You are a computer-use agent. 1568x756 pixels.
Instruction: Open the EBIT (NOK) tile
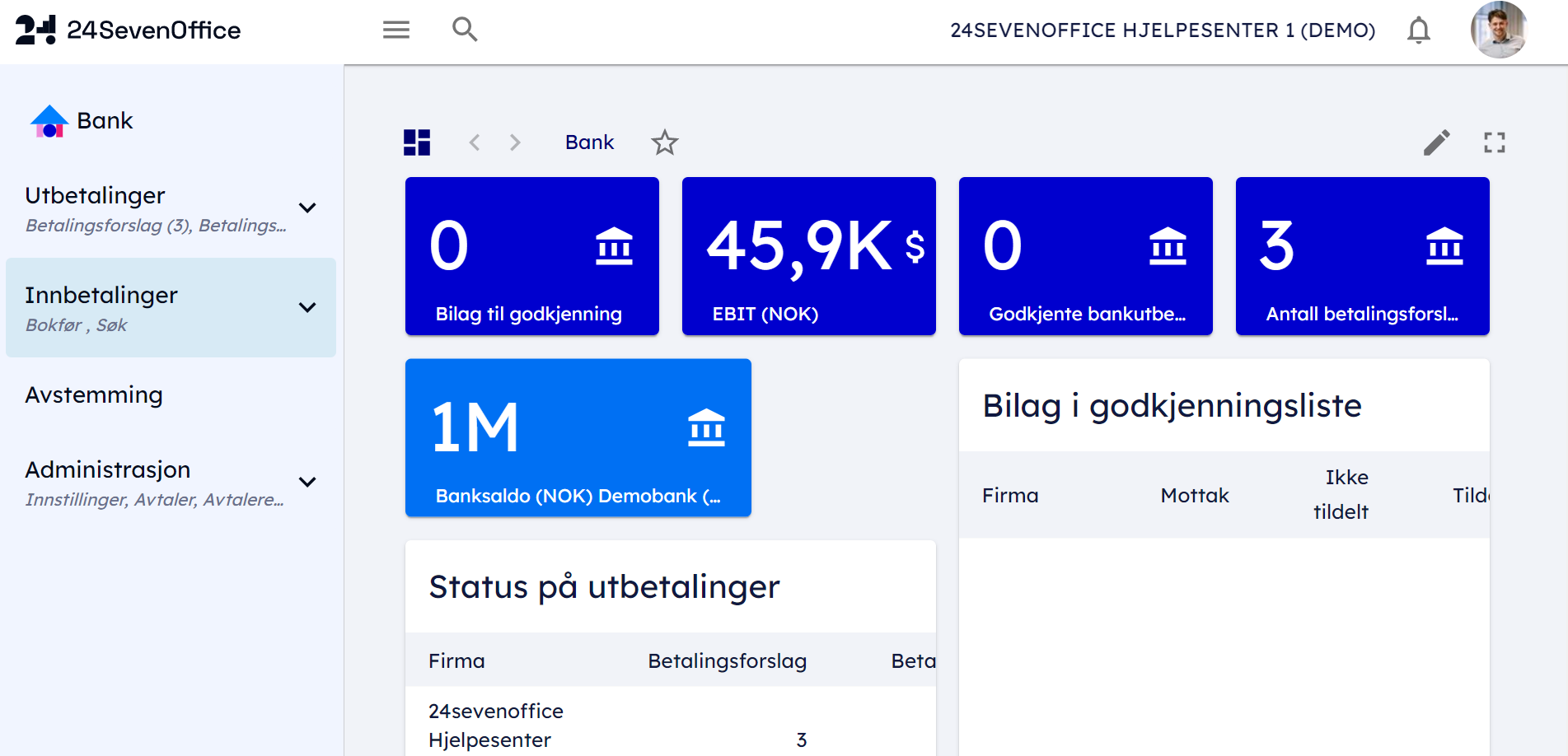808,256
